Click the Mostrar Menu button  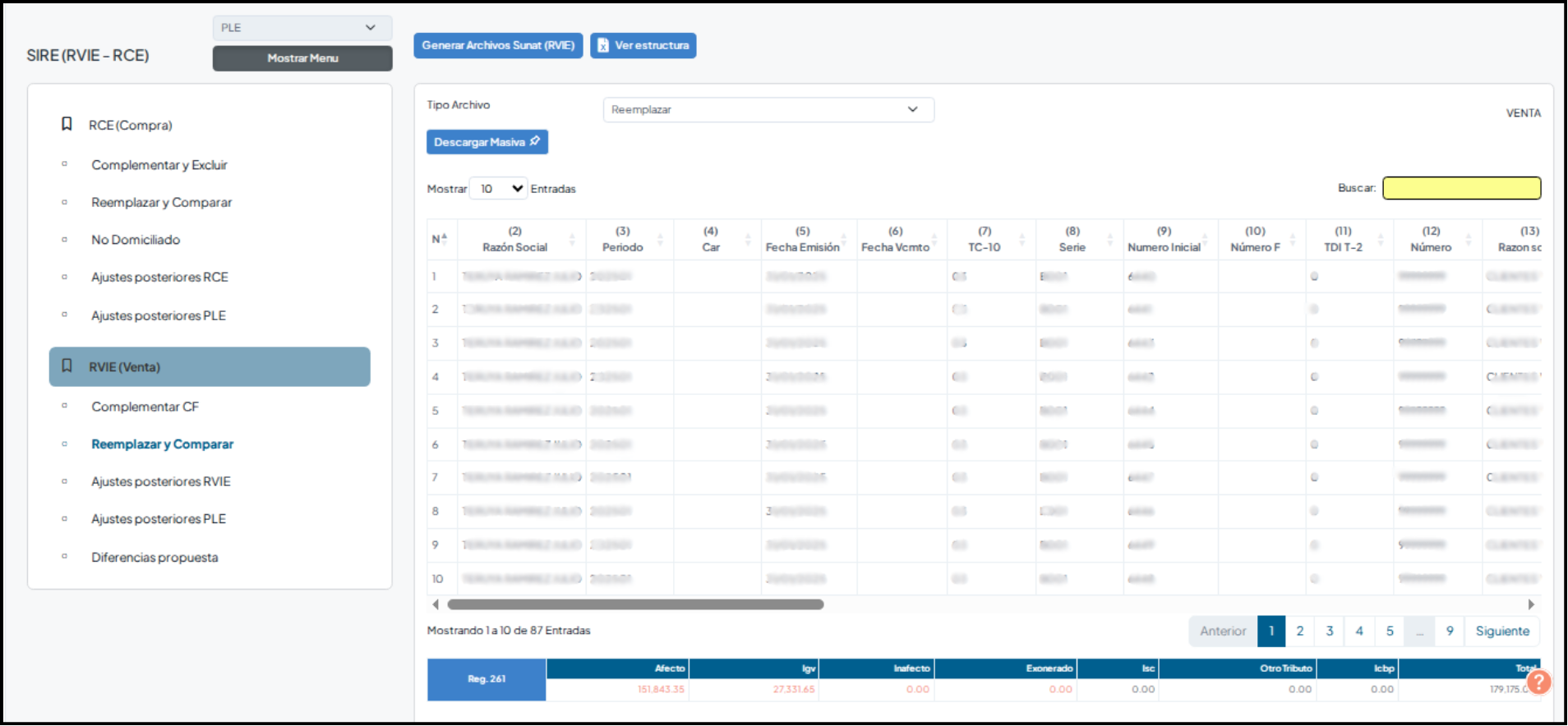pyautogui.click(x=302, y=58)
